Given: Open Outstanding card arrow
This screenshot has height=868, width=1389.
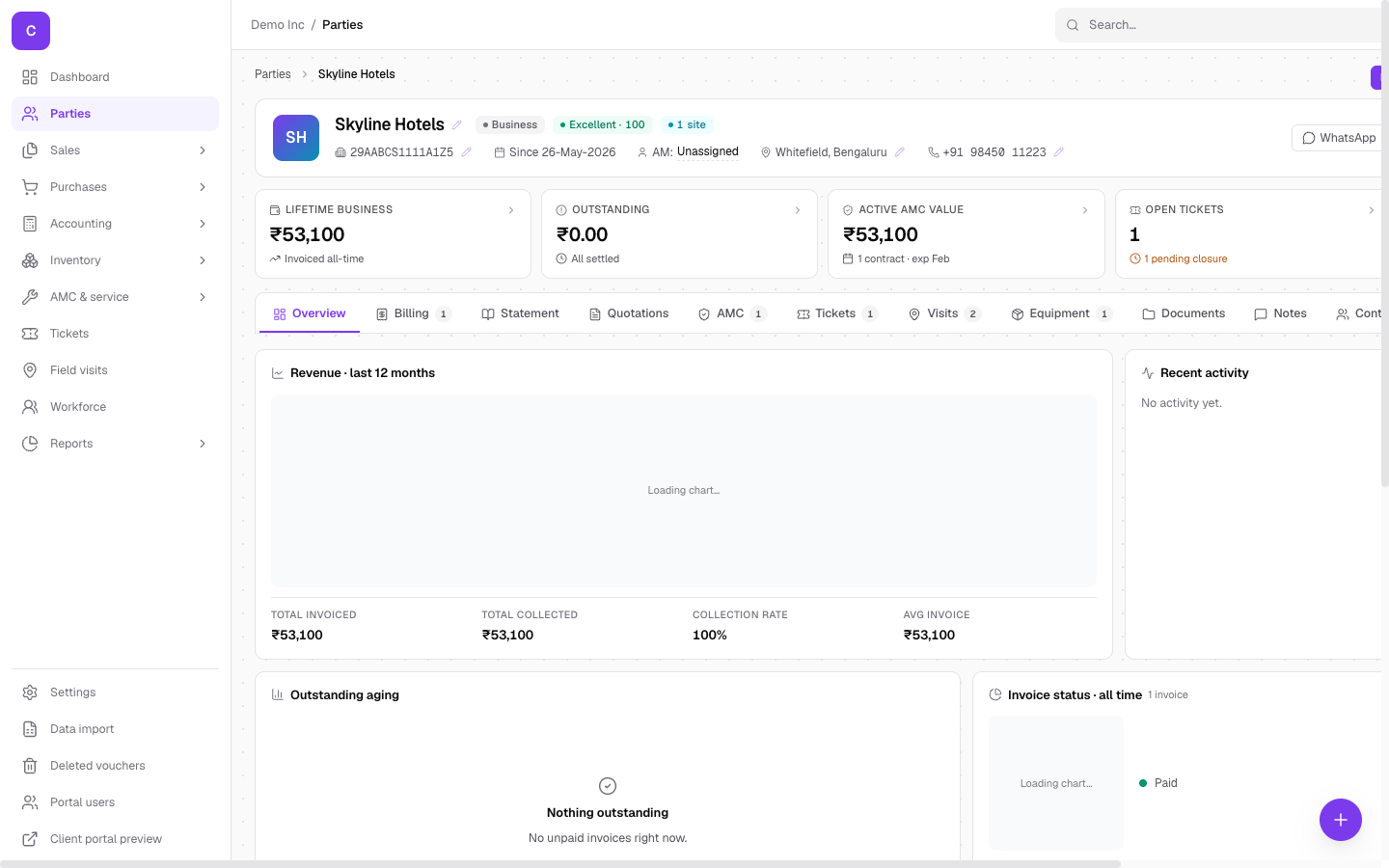Looking at the screenshot, I should 798,210.
